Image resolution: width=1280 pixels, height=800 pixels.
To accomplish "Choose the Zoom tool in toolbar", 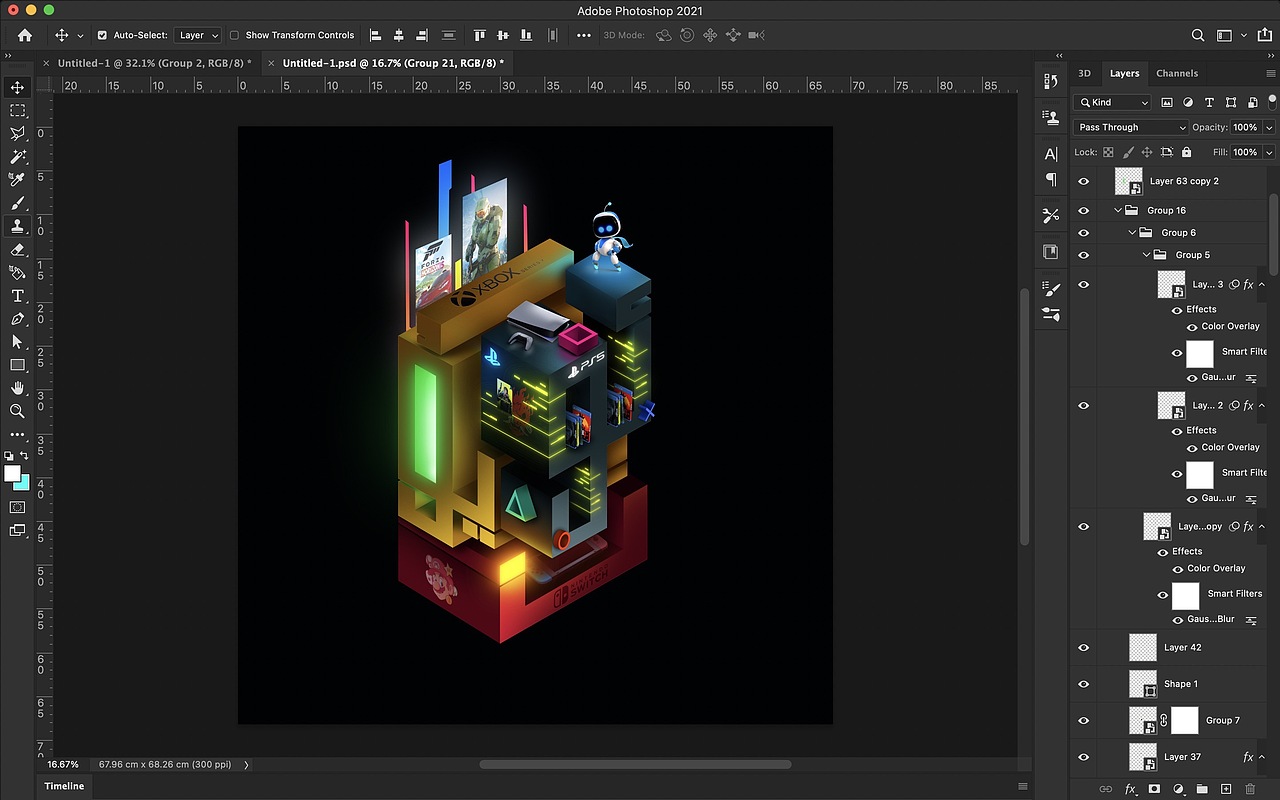I will [17, 411].
